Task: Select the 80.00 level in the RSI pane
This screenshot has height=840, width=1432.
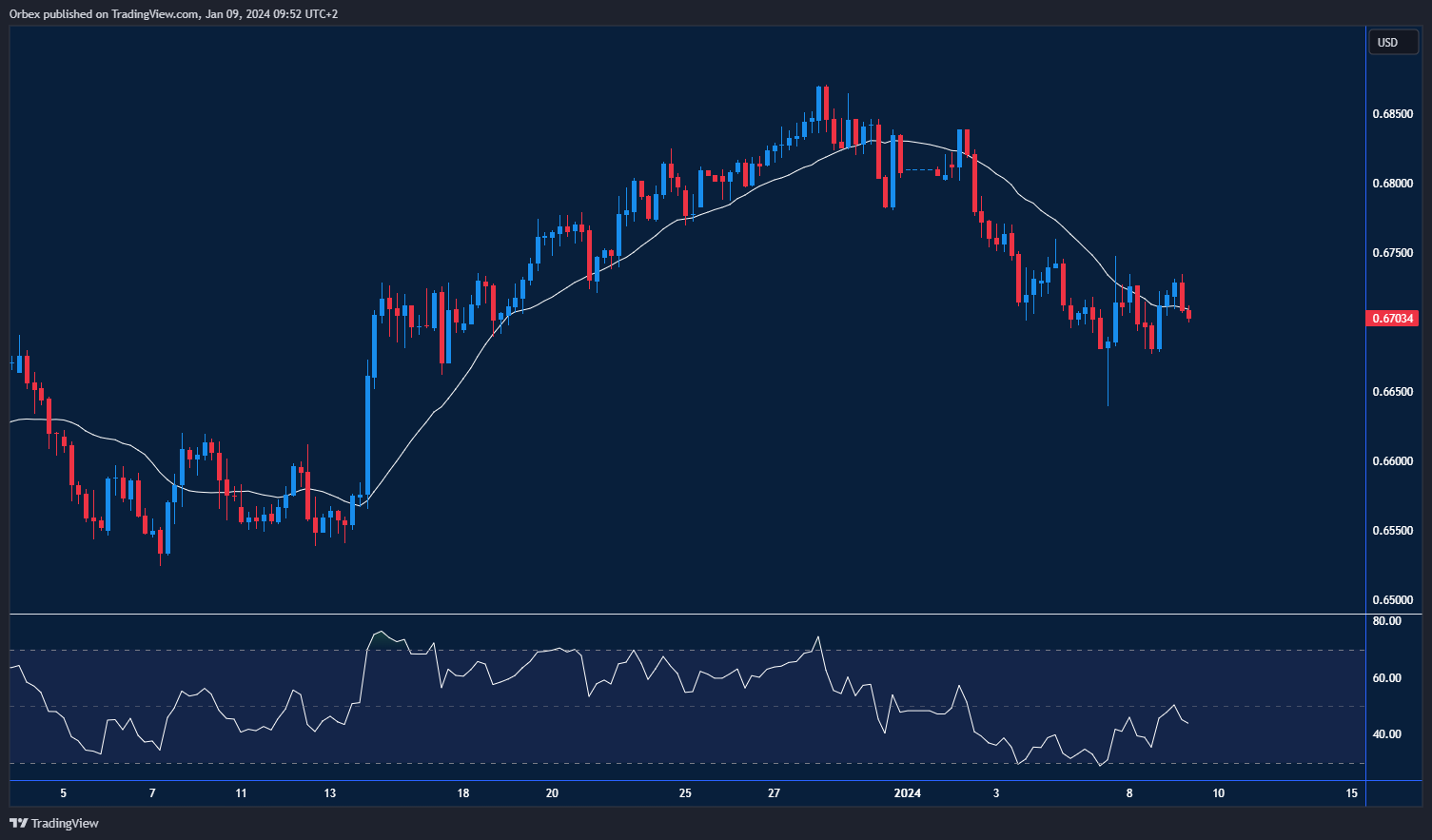Action: 1389,620
